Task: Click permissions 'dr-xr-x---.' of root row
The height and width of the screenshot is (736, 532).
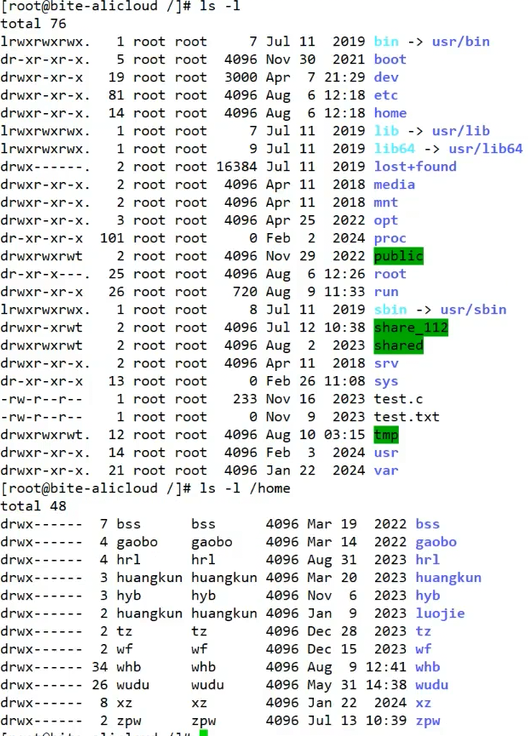Action: 46,274
